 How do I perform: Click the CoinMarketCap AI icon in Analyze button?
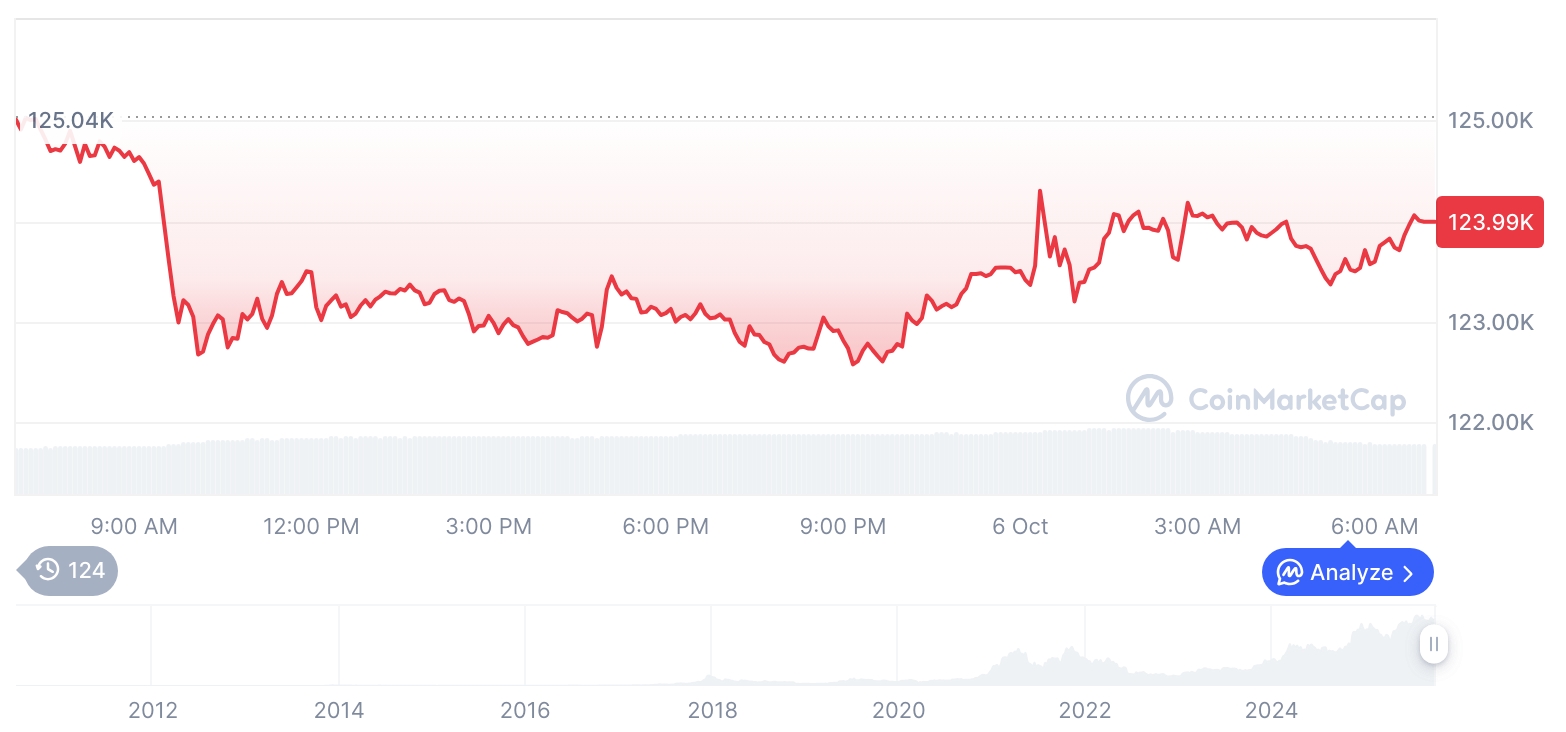tap(1290, 573)
